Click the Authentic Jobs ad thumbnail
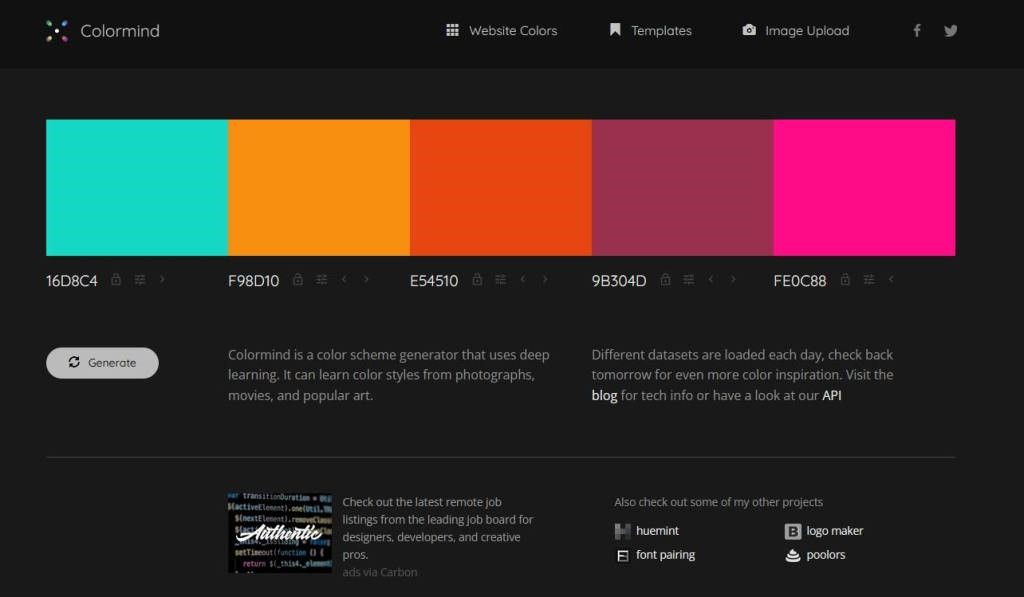 pos(280,532)
